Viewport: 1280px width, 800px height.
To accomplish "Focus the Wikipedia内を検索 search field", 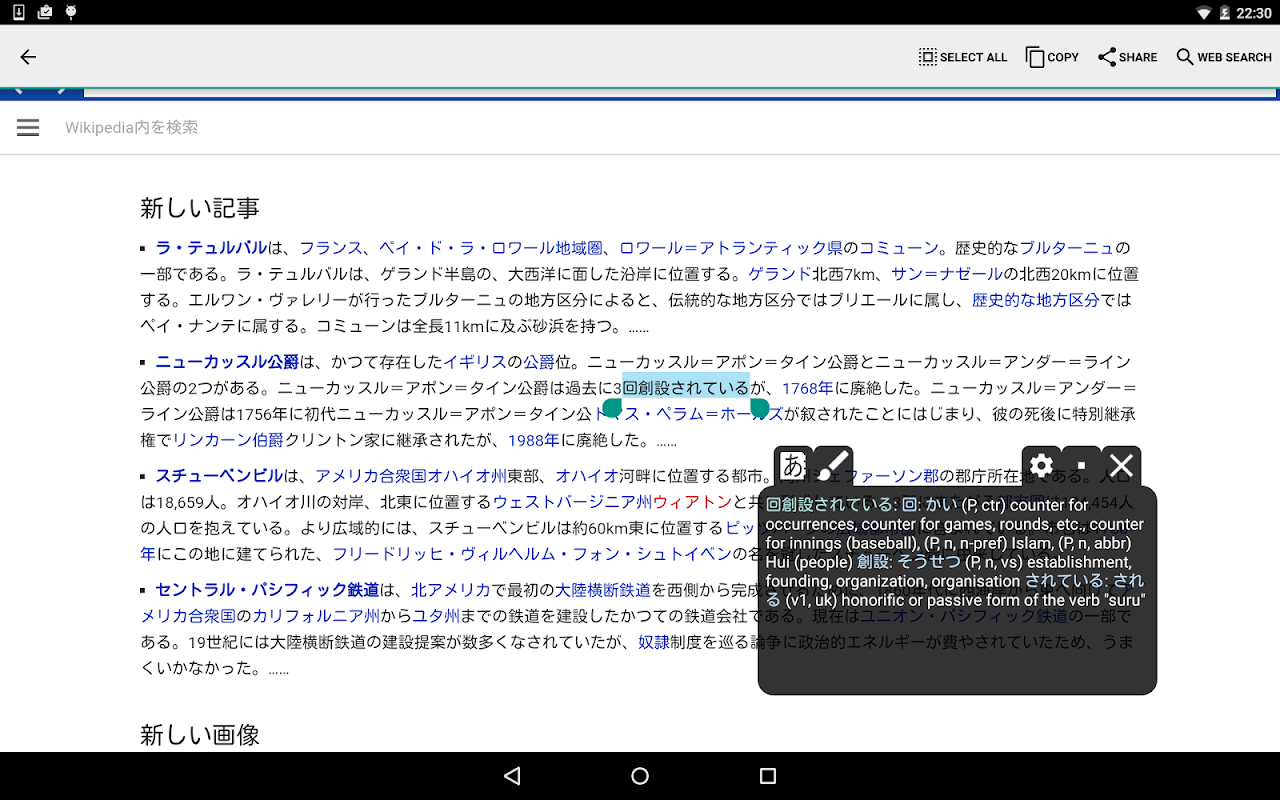I will pyautogui.click(x=131, y=127).
